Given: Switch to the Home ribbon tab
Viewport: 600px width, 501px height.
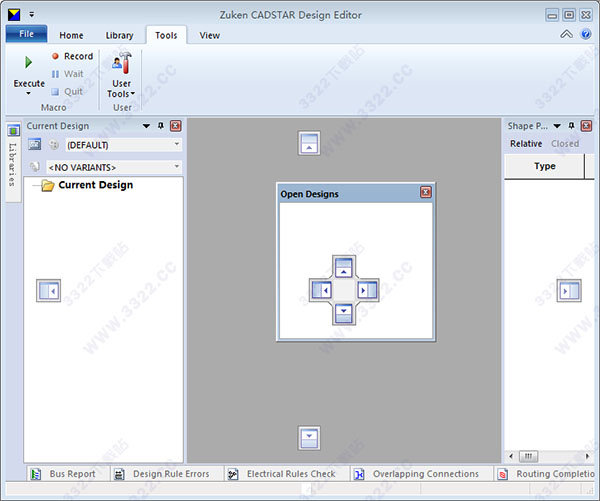Looking at the screenshot, I should (x=71, y=35).
